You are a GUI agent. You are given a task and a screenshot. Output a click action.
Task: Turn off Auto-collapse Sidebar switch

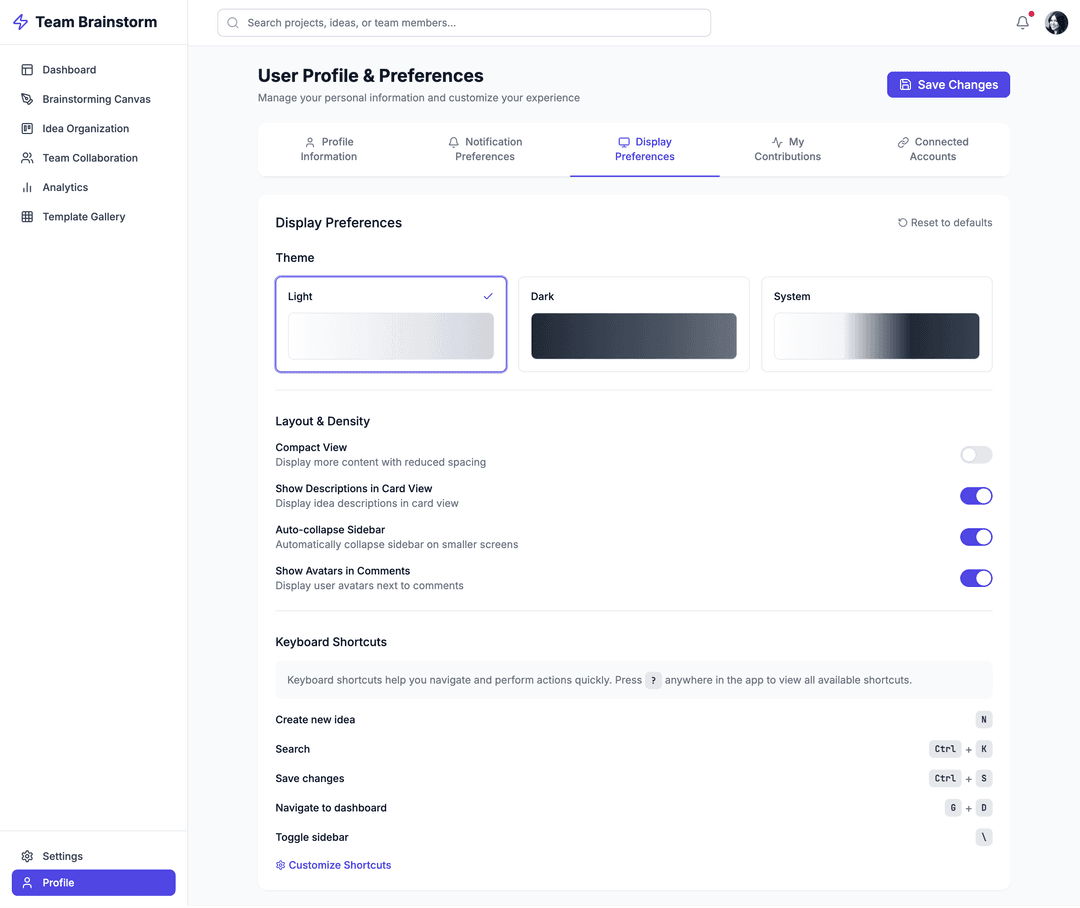point(975,537)
